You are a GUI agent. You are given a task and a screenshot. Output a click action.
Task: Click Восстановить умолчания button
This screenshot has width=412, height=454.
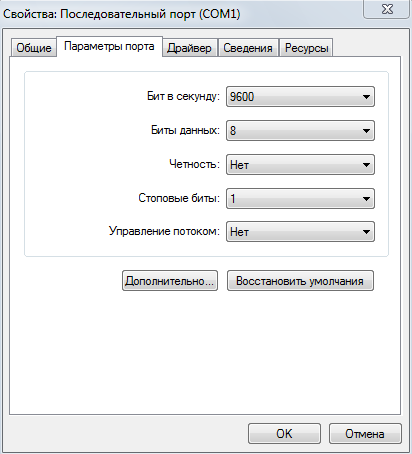pos(300,281)
